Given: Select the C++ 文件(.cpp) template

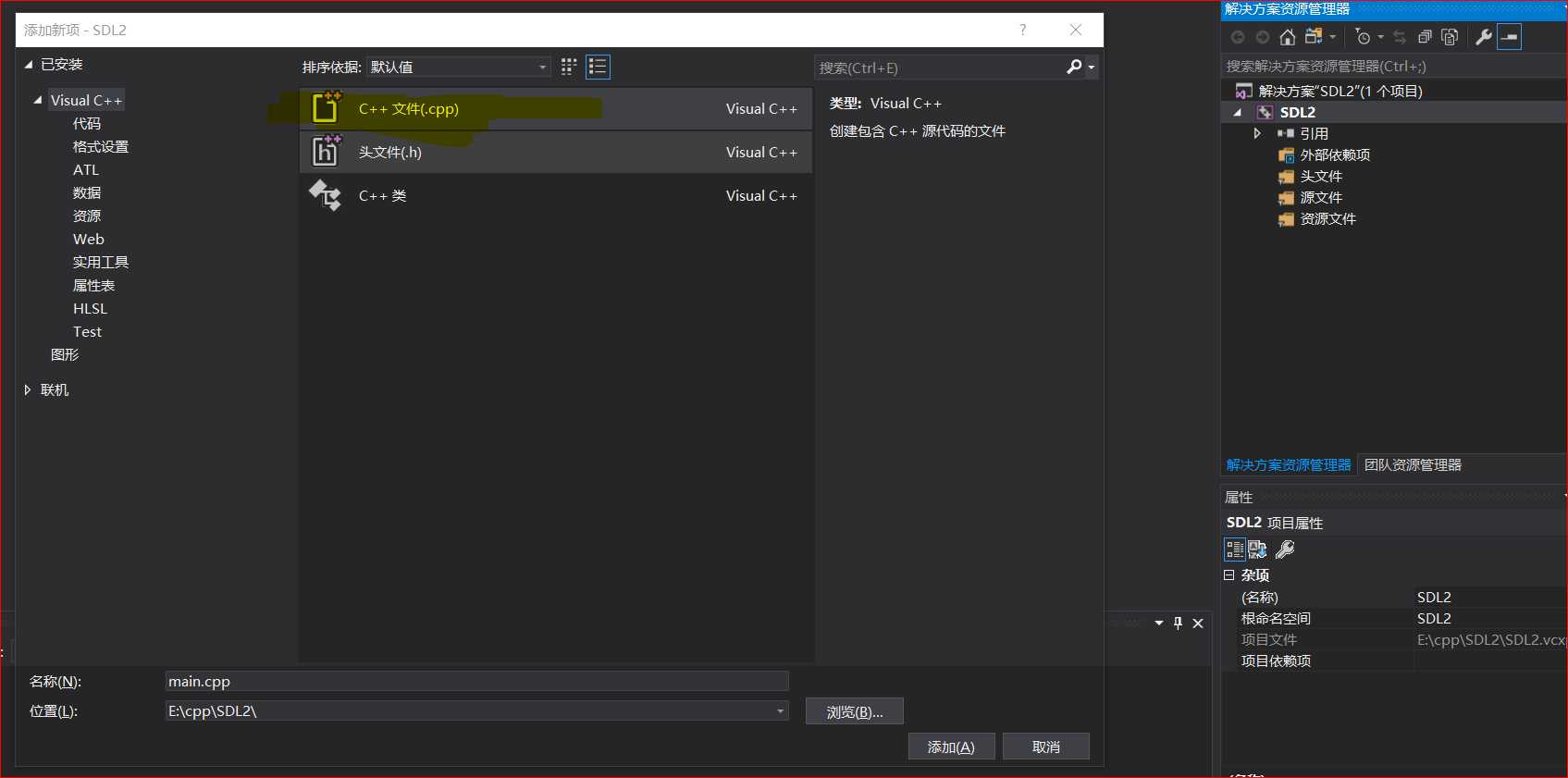Looking at the screenshot, I should point(556,109).
